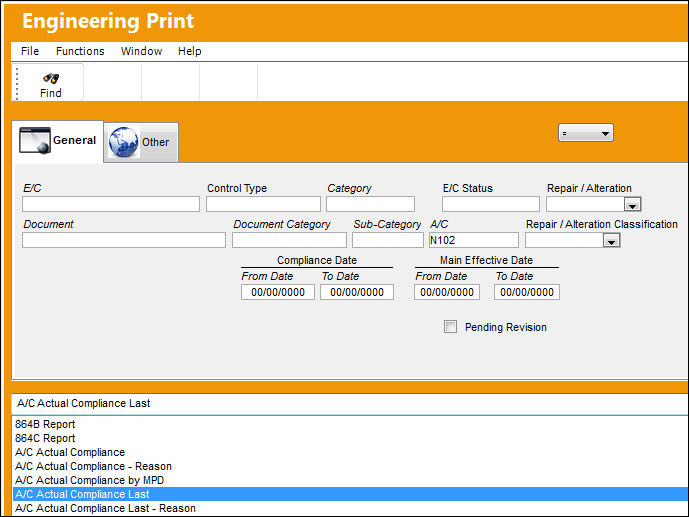Select A/C Actual Compliance - Reason report
Image resolution: width=689 pixels, height=517 pixels.
[350, 466]
